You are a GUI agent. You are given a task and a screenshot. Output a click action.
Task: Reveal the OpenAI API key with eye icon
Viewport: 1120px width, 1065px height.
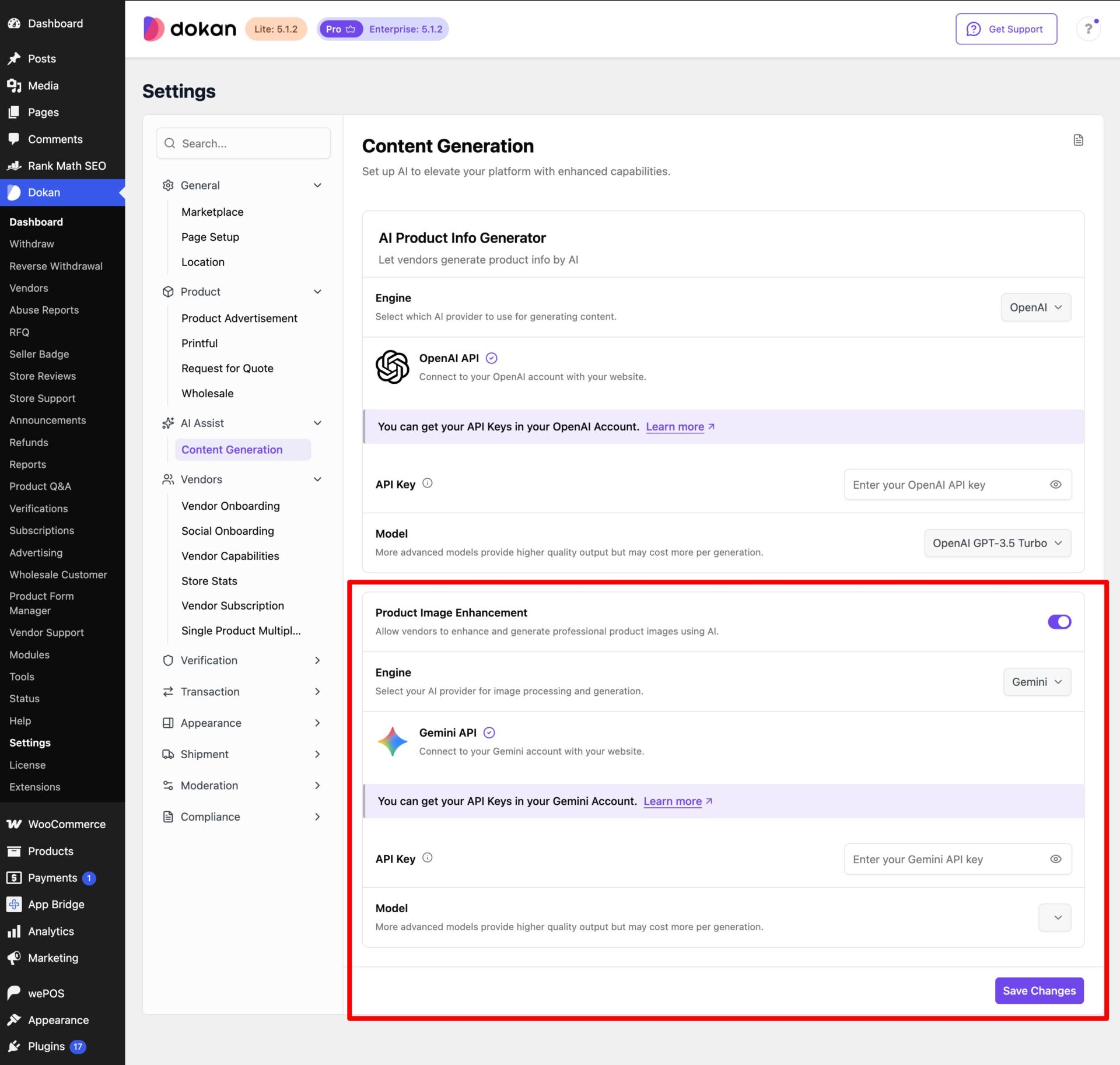[x=1056, y=485]
